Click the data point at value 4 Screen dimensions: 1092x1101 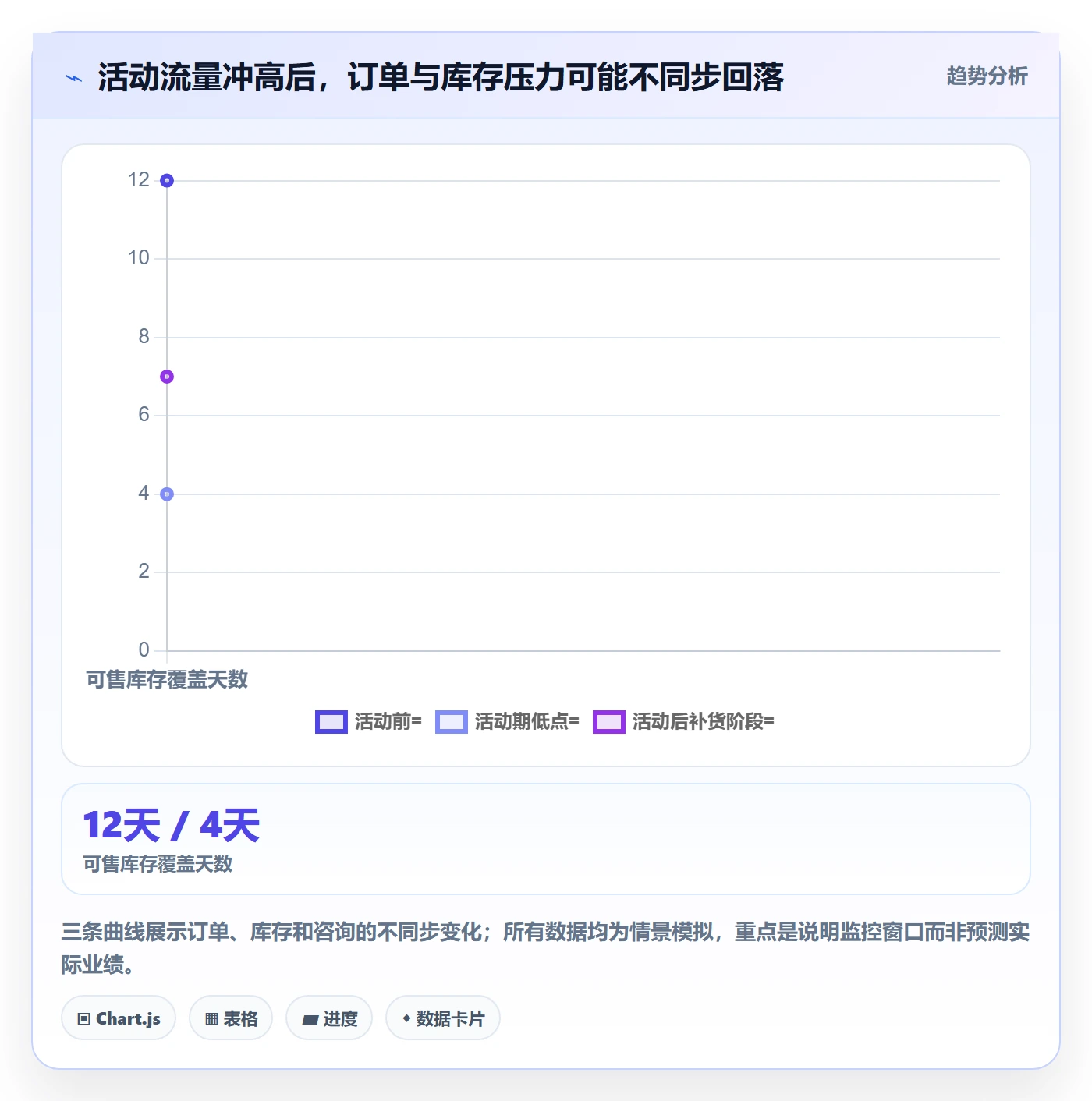pos(167,494)
